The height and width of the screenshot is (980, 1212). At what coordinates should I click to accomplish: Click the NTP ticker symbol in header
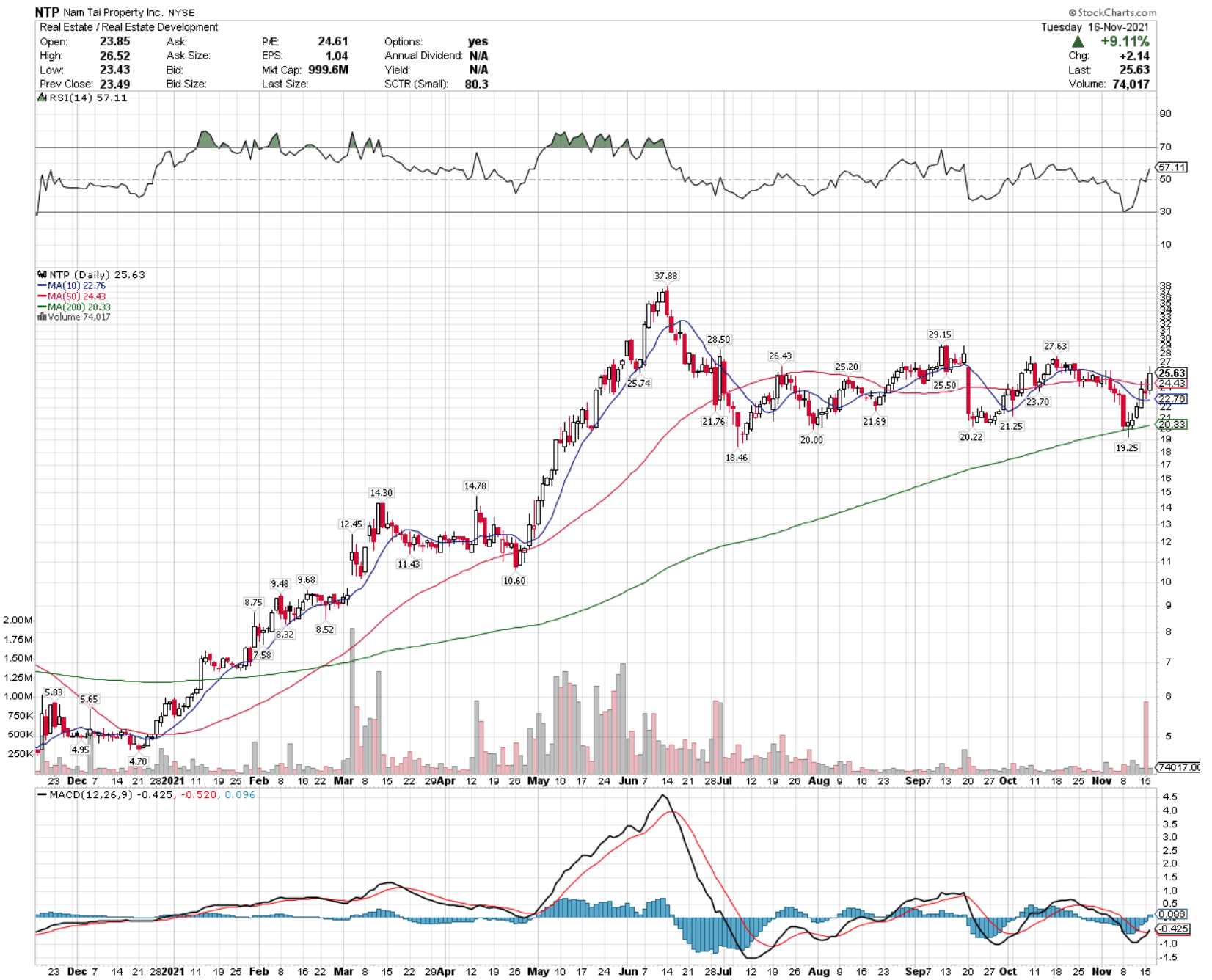48,12
